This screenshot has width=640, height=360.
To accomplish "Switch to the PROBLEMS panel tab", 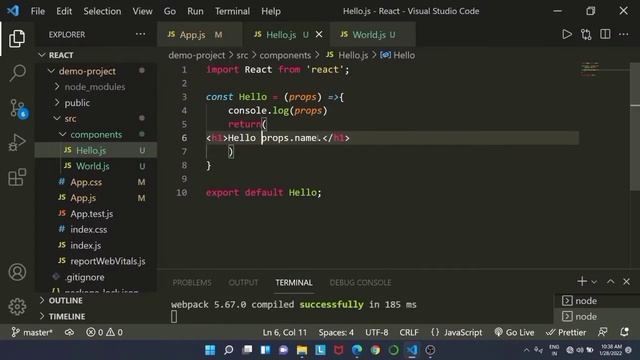I will pos(192,282).
